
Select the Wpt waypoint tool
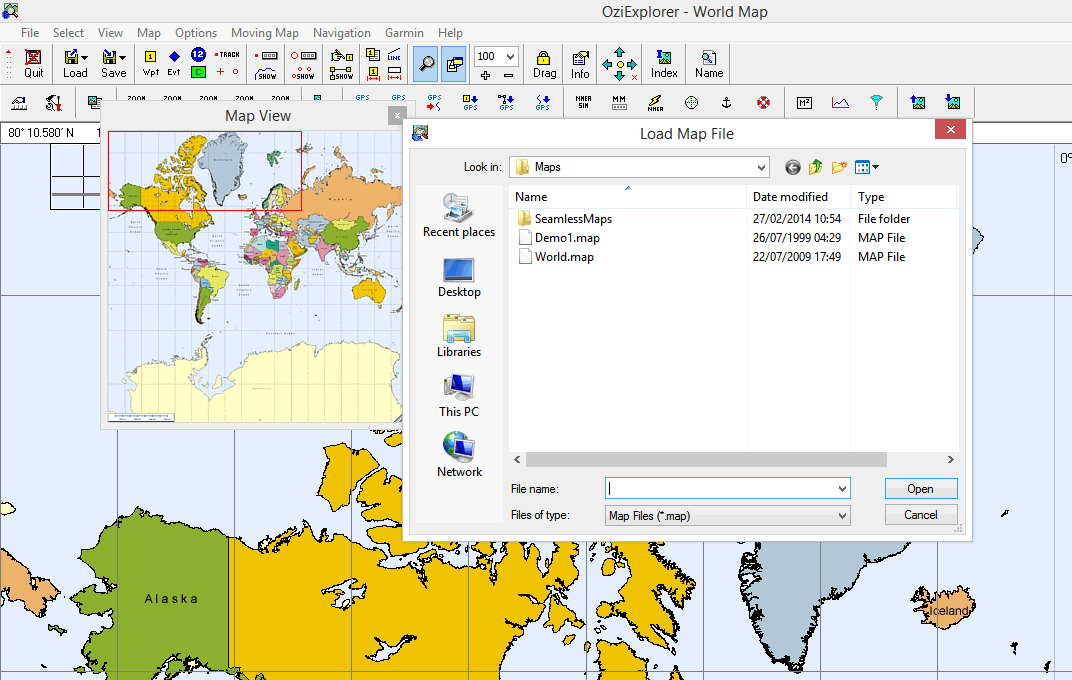coord(150,64)
